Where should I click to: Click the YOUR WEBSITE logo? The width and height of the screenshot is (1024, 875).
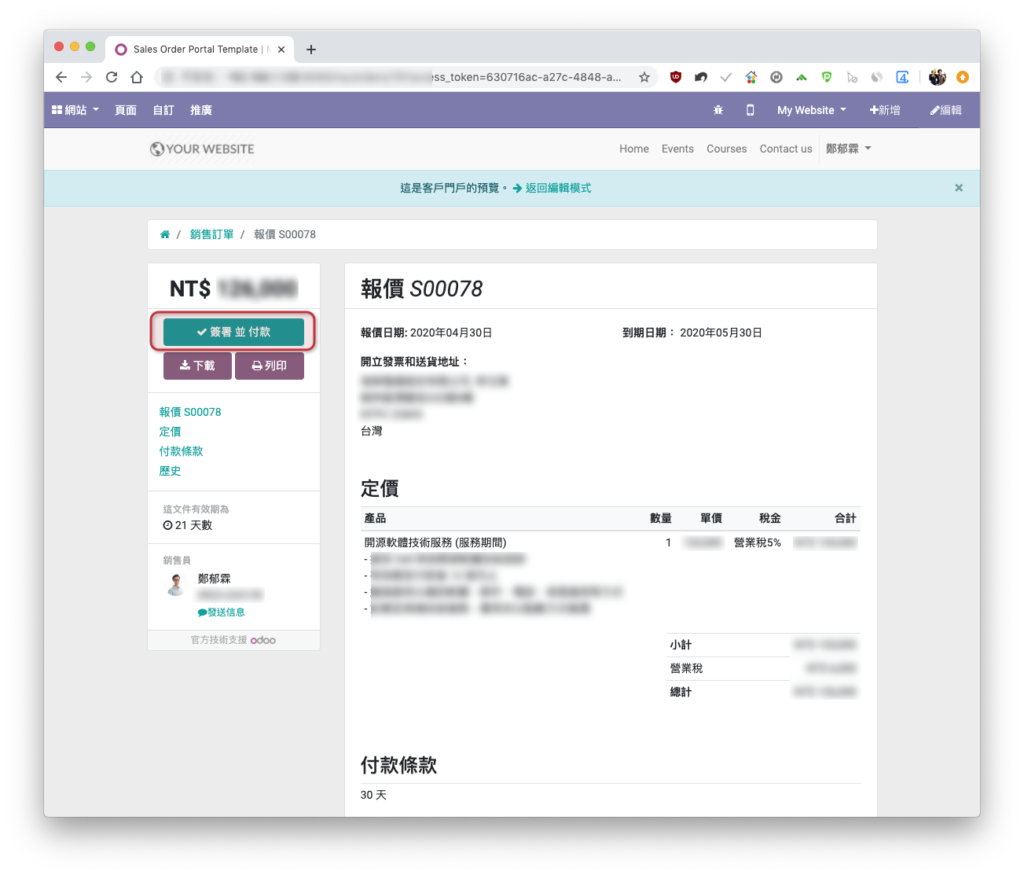click(202, 149)
